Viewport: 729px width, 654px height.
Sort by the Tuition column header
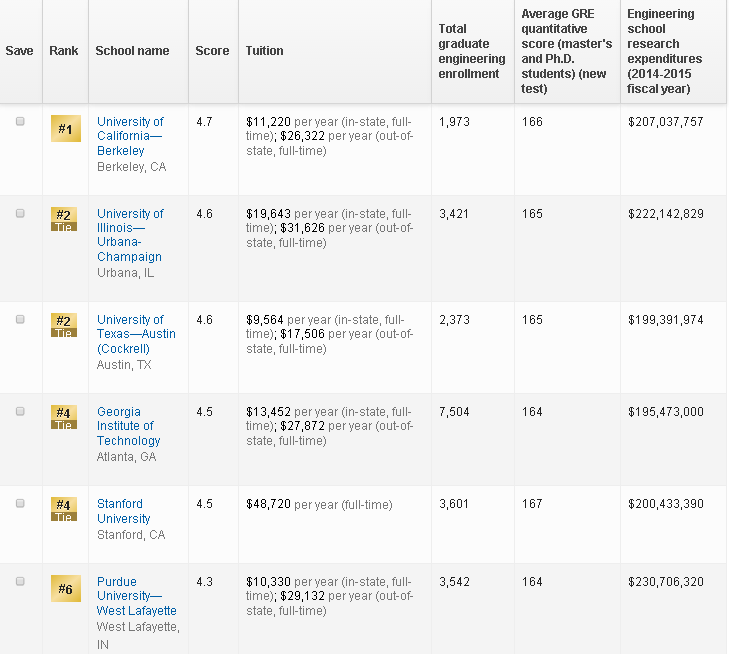pyautogui.click(x=265, y=51)
